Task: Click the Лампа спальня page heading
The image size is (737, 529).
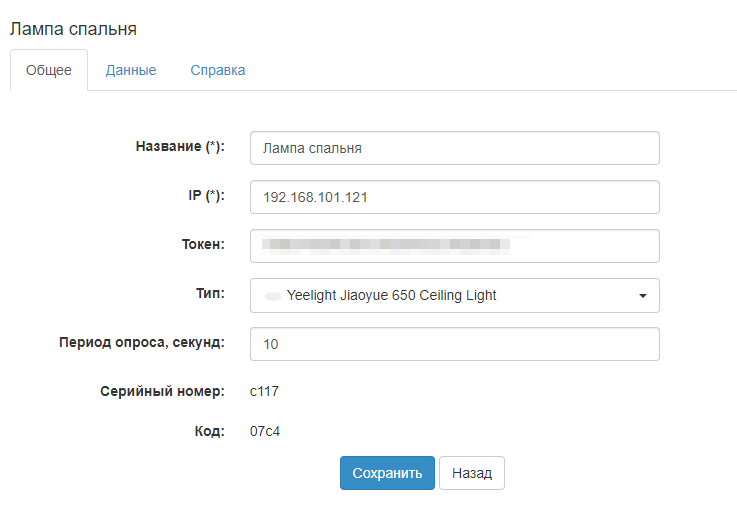Action: [x=73, y=29]
